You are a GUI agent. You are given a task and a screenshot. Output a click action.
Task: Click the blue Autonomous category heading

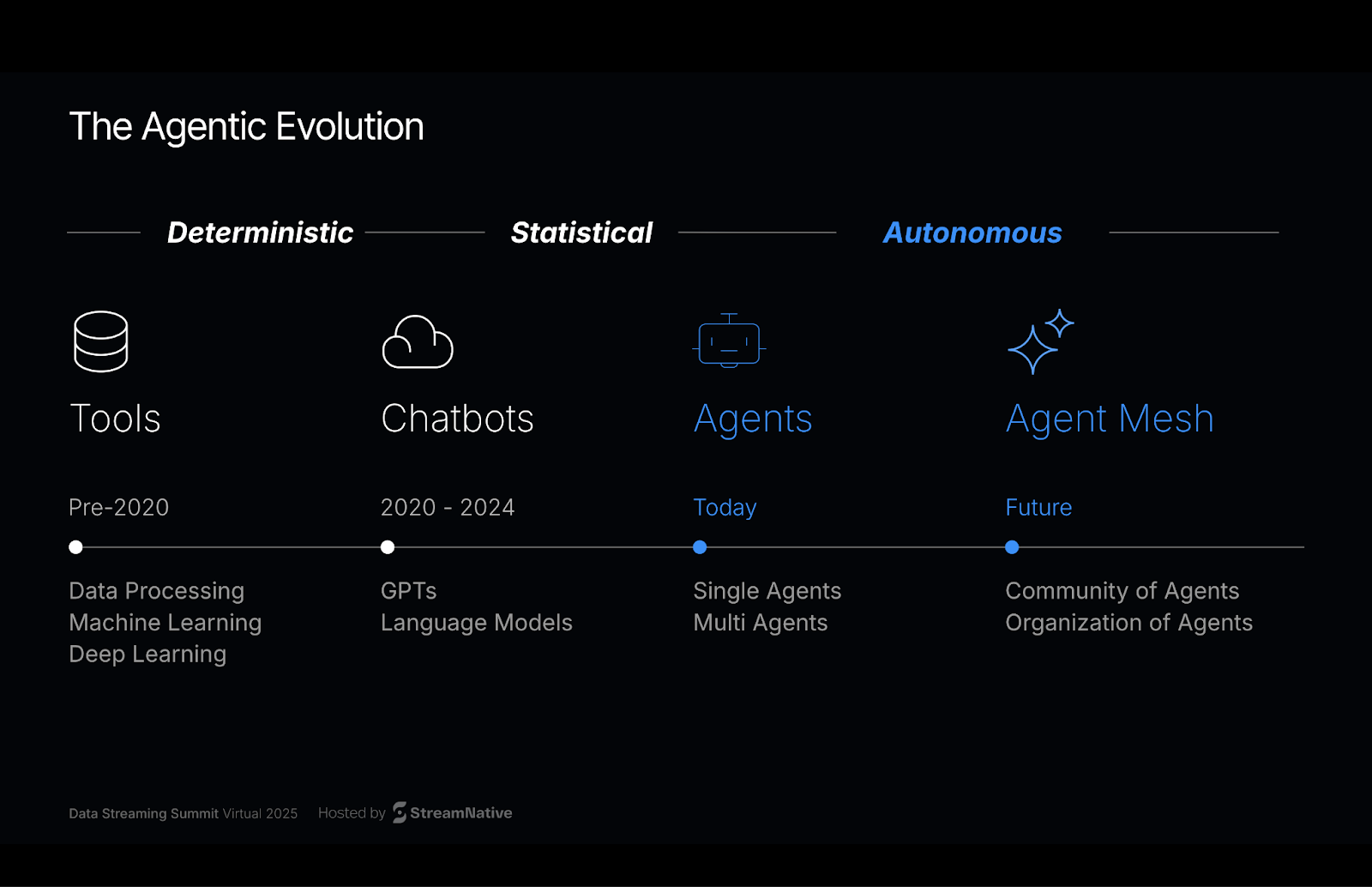(972, 232)
